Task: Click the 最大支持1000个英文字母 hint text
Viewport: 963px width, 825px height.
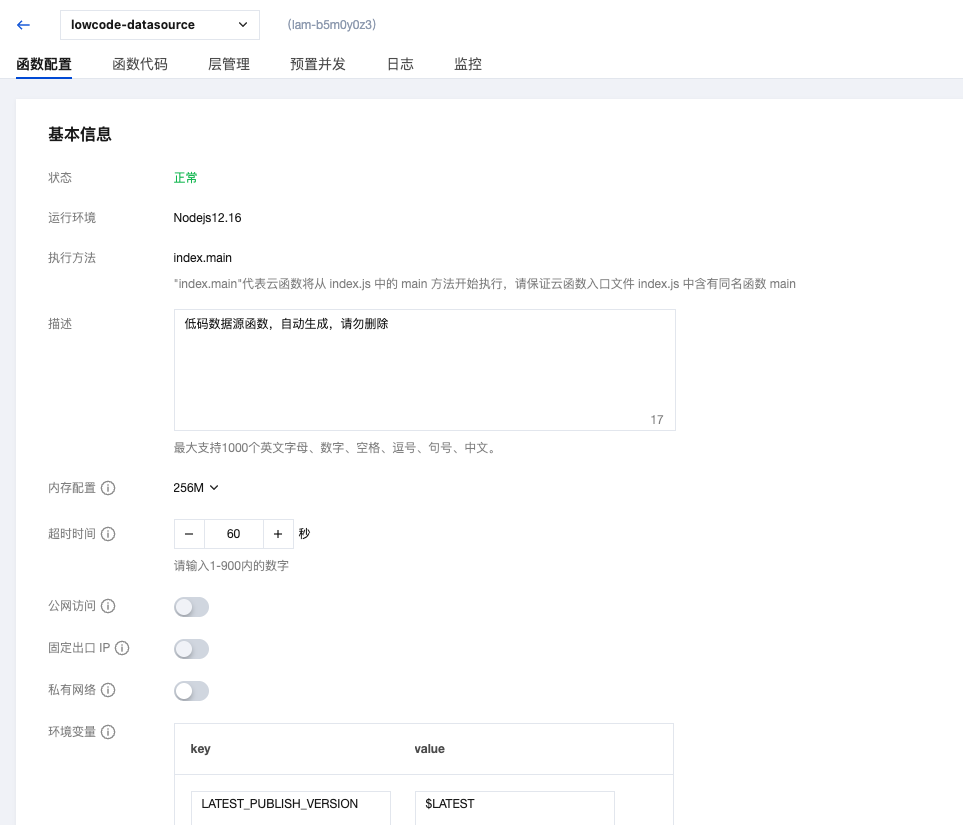Action: tap(337, 447)
